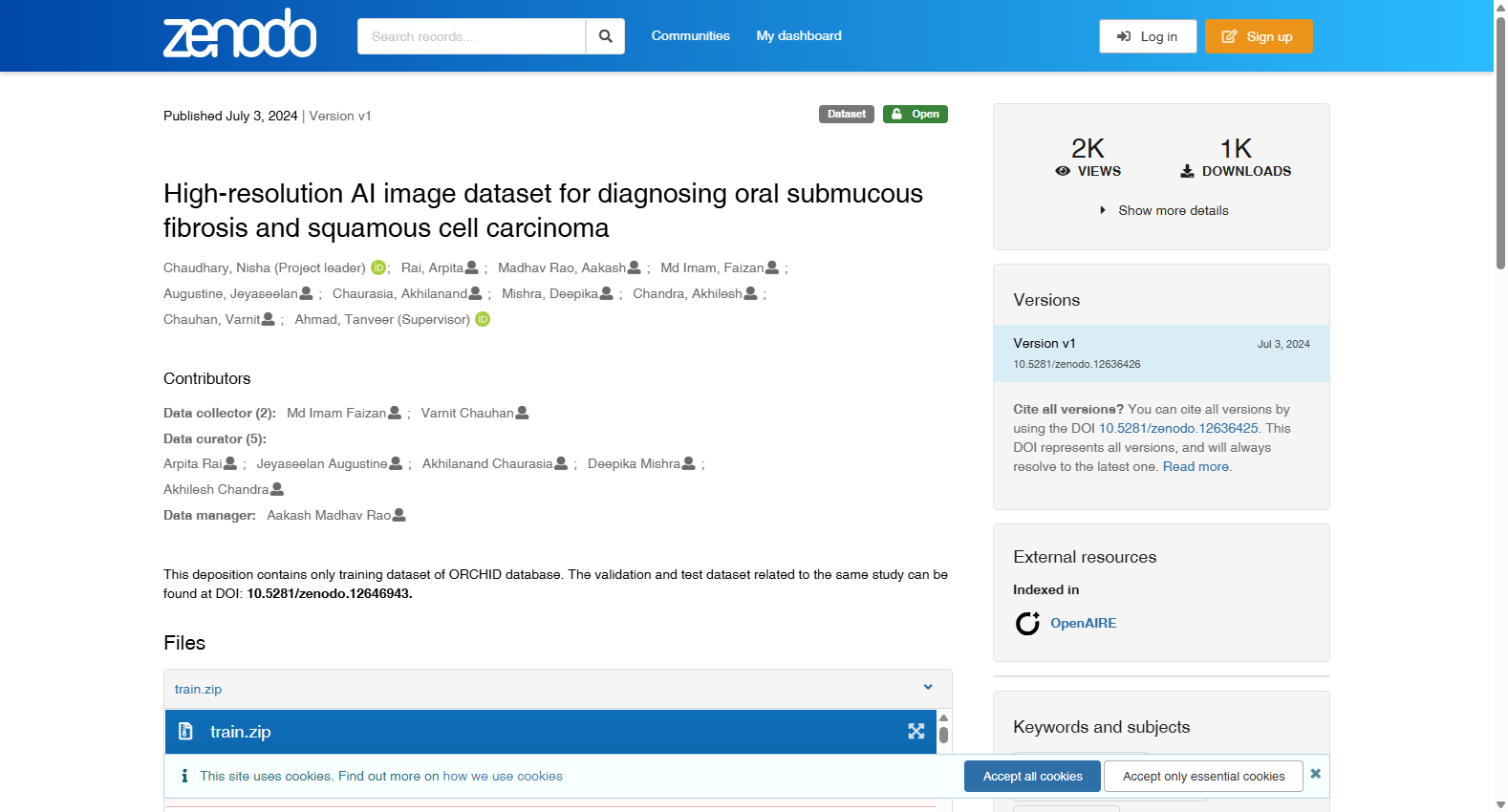This screenshot has height=812, width=1508.
Task: Click the preview pane scrollbar
Action: tap(943, 734)
